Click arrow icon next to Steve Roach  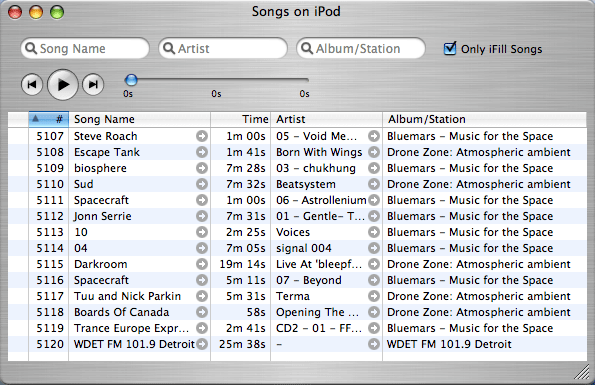tap(202, 136)
